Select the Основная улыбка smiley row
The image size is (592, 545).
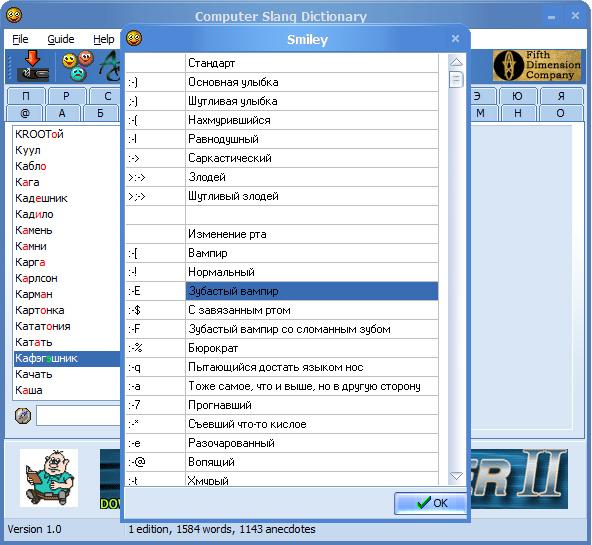coord(282,82)
